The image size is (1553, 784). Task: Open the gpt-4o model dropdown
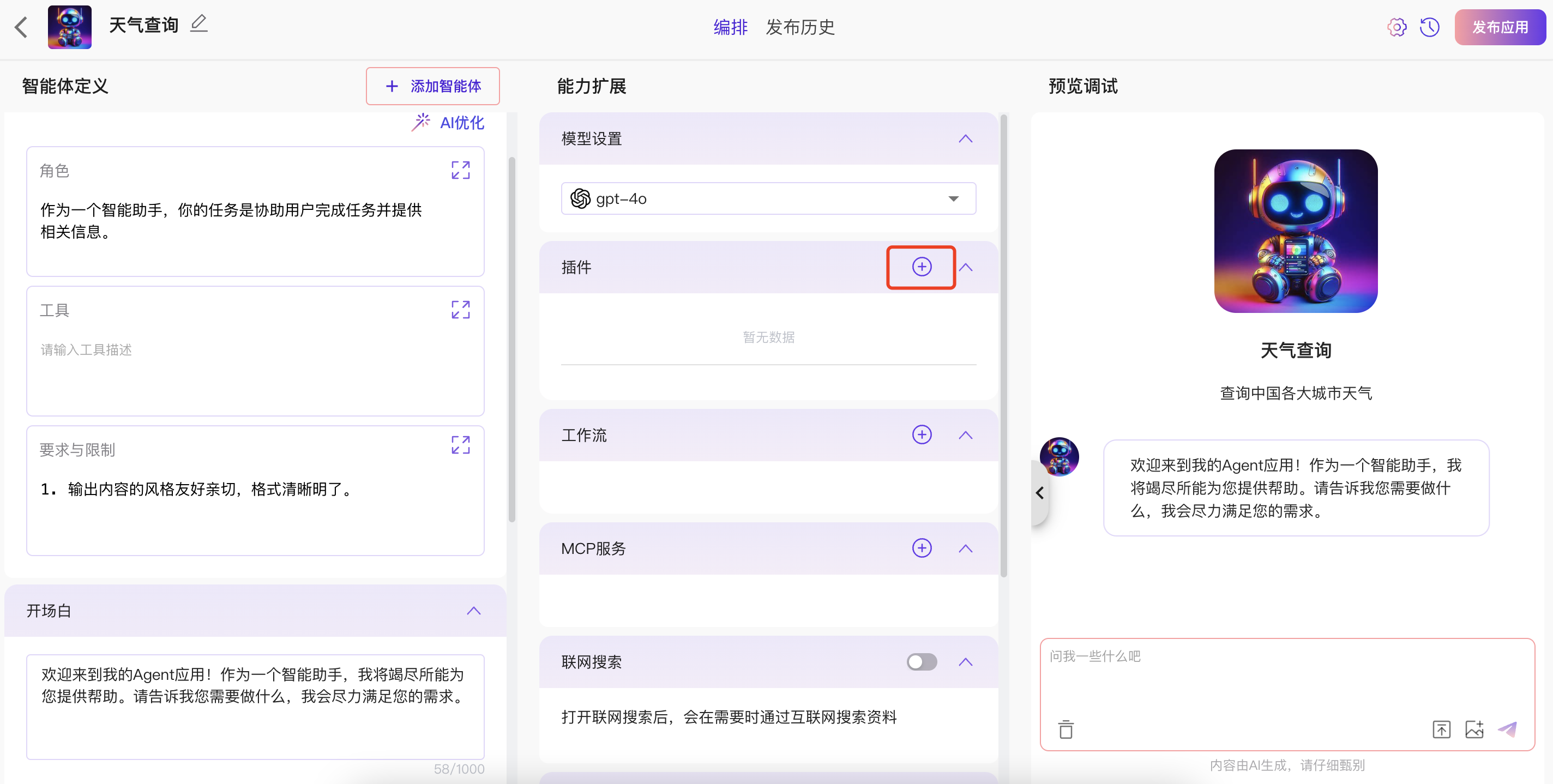[x=768, y=198]
